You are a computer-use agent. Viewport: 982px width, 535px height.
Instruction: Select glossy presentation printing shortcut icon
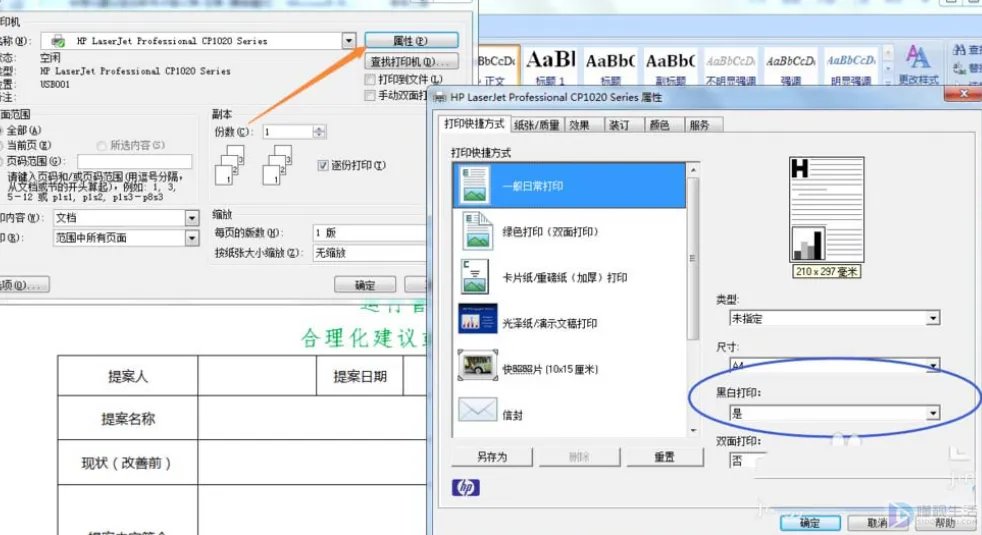477,319
